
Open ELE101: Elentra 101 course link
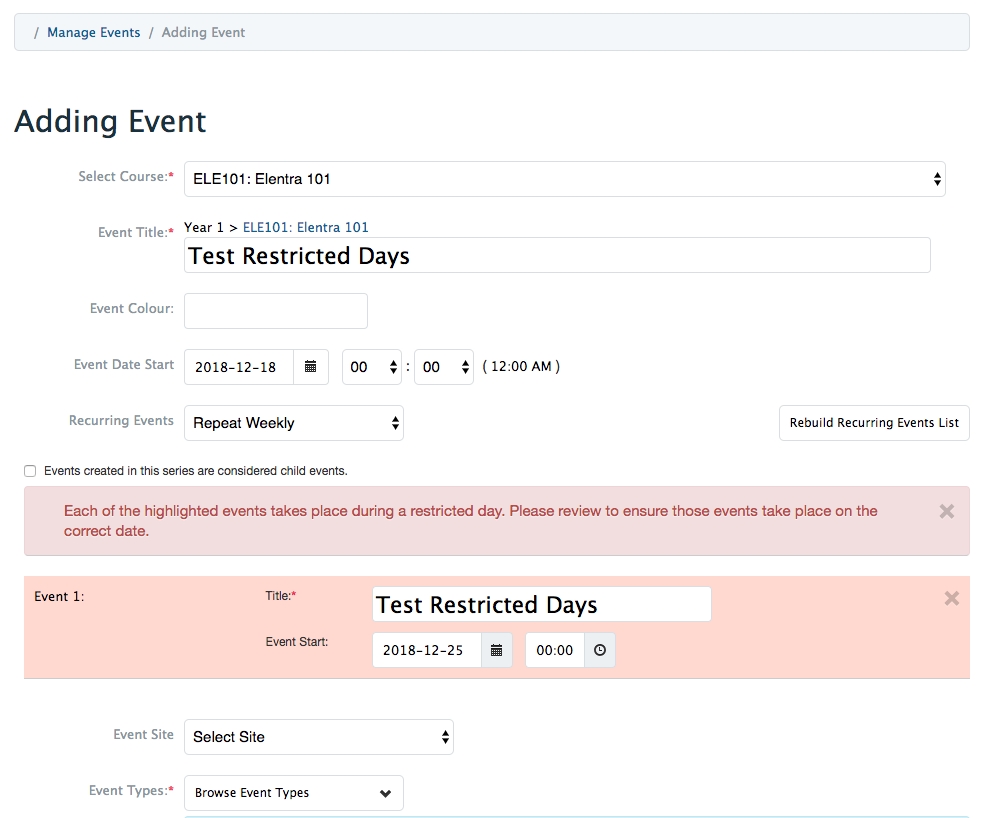(305, 227)
